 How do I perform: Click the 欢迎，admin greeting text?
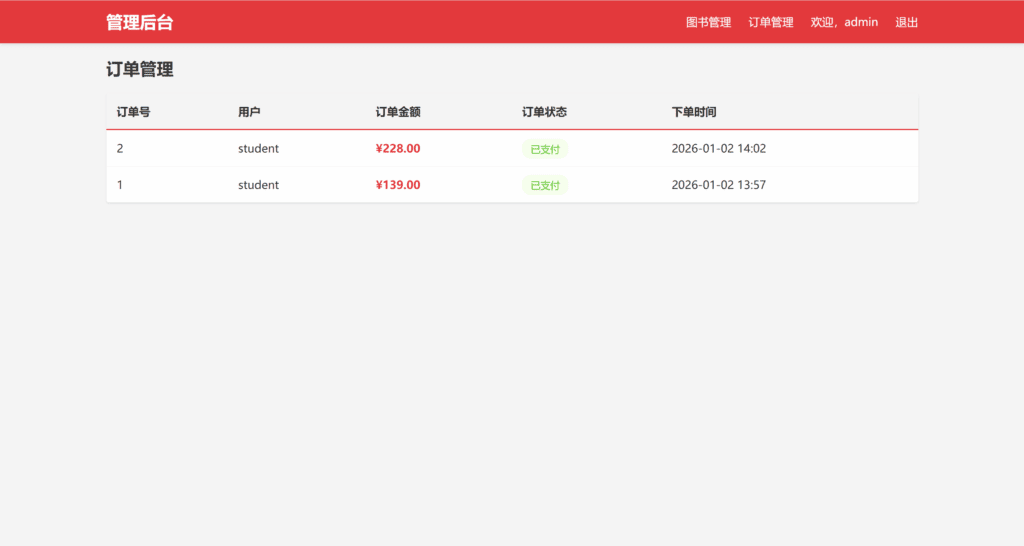[844, 22]
